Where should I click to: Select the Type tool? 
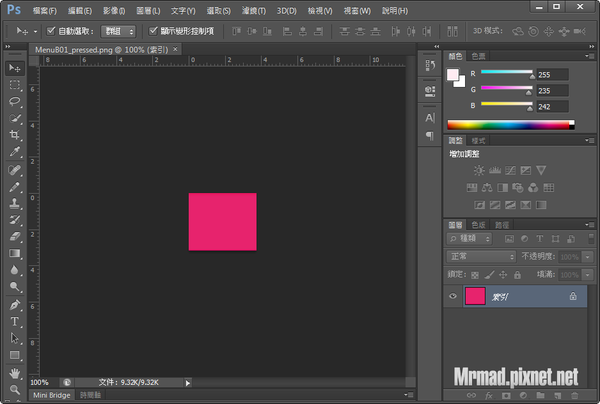point(15,322)
